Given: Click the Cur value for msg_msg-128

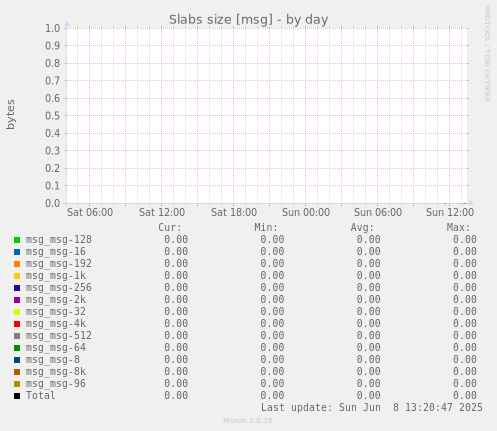Looking at the screenshot, I should pos(176,240).
